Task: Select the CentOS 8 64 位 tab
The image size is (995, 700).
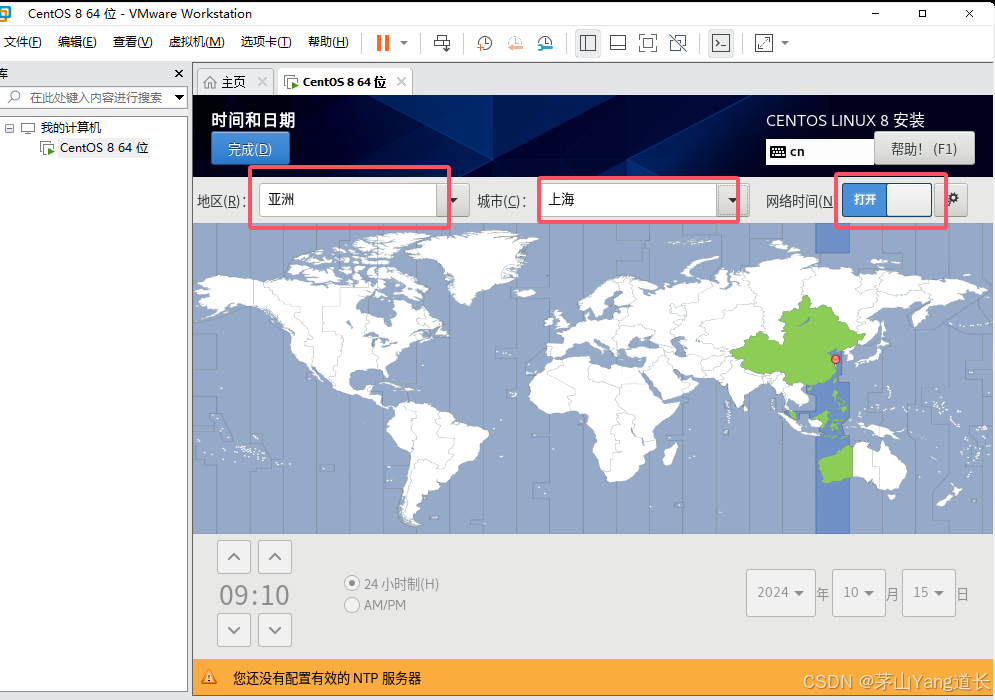Action: (x=344, y=82)
